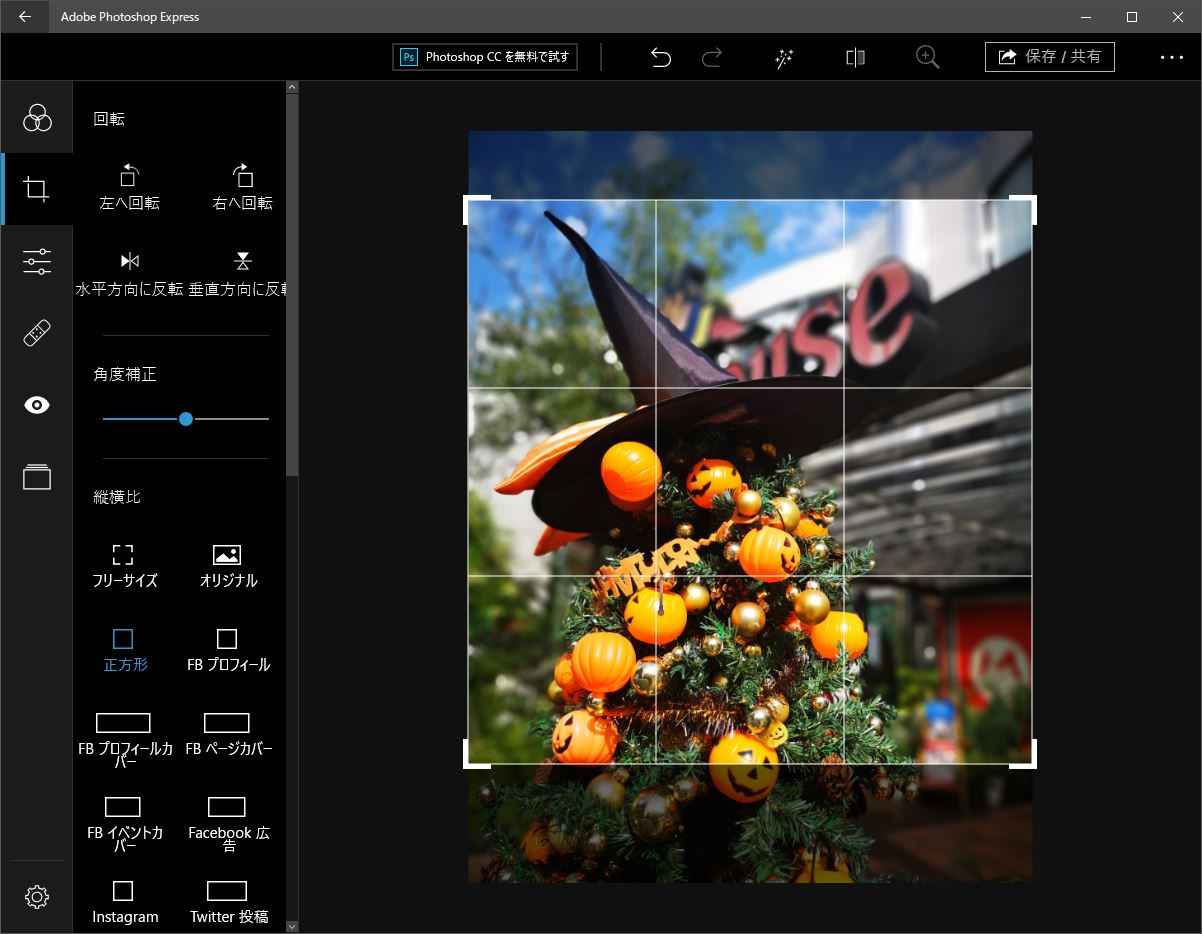Click the zoom magnifier icon
The height and width of the screenshot is (934, 1202).
tap(928, 57)
